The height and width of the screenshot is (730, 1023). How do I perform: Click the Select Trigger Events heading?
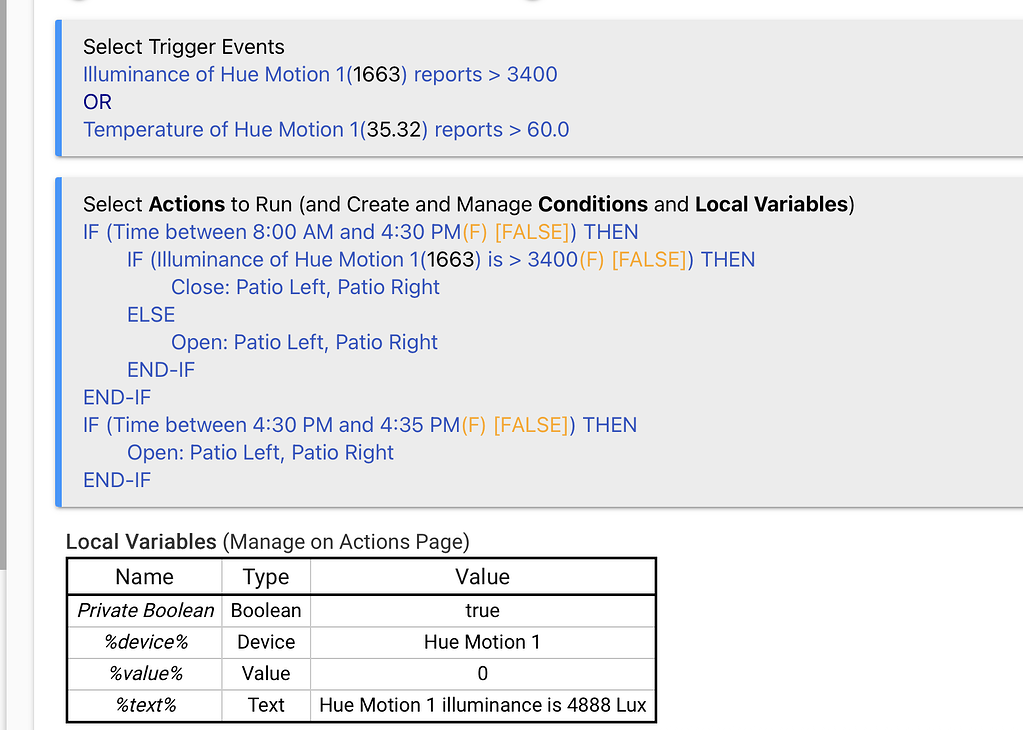pos(183,47)
